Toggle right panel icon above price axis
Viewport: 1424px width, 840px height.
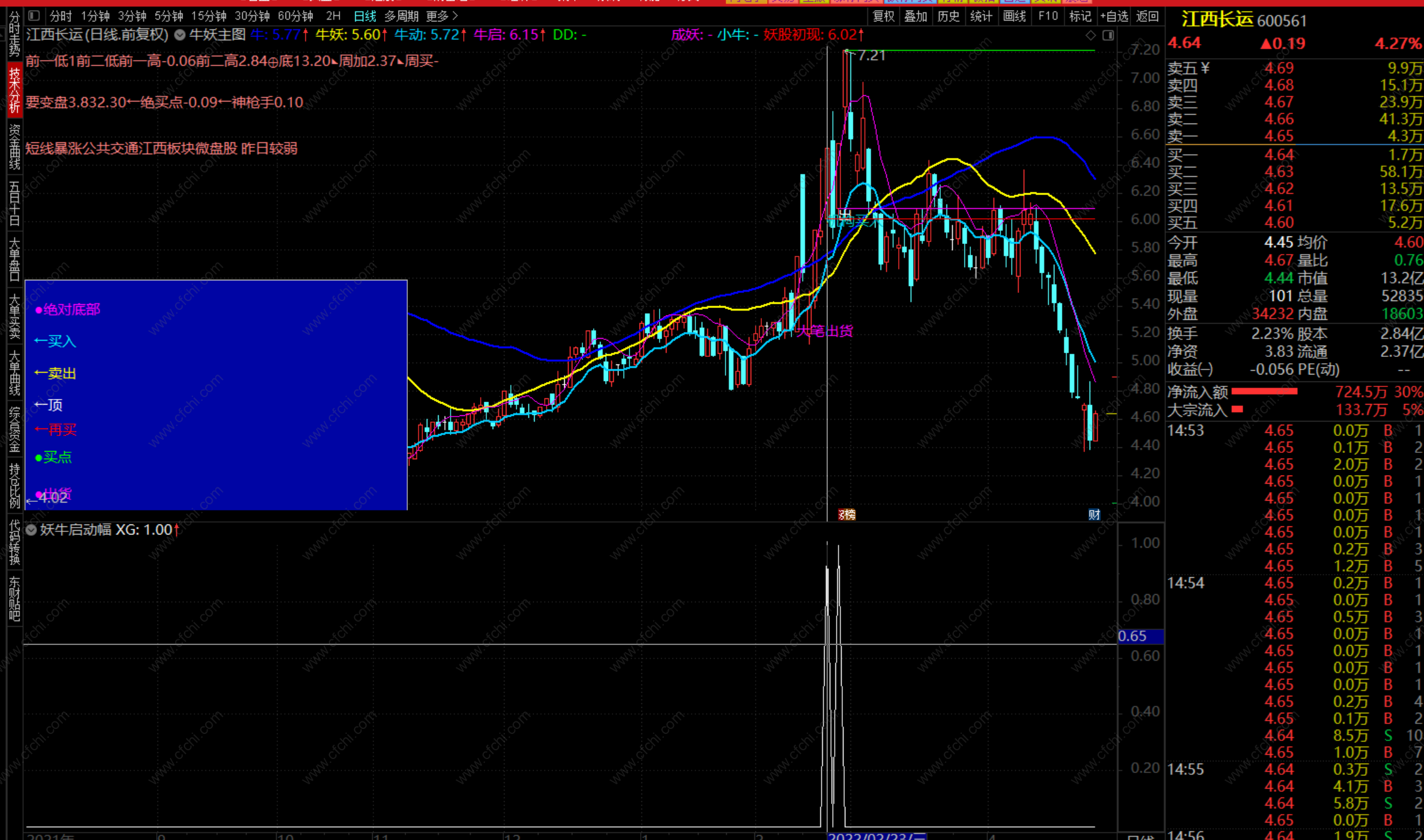[x=1108, y=35]
